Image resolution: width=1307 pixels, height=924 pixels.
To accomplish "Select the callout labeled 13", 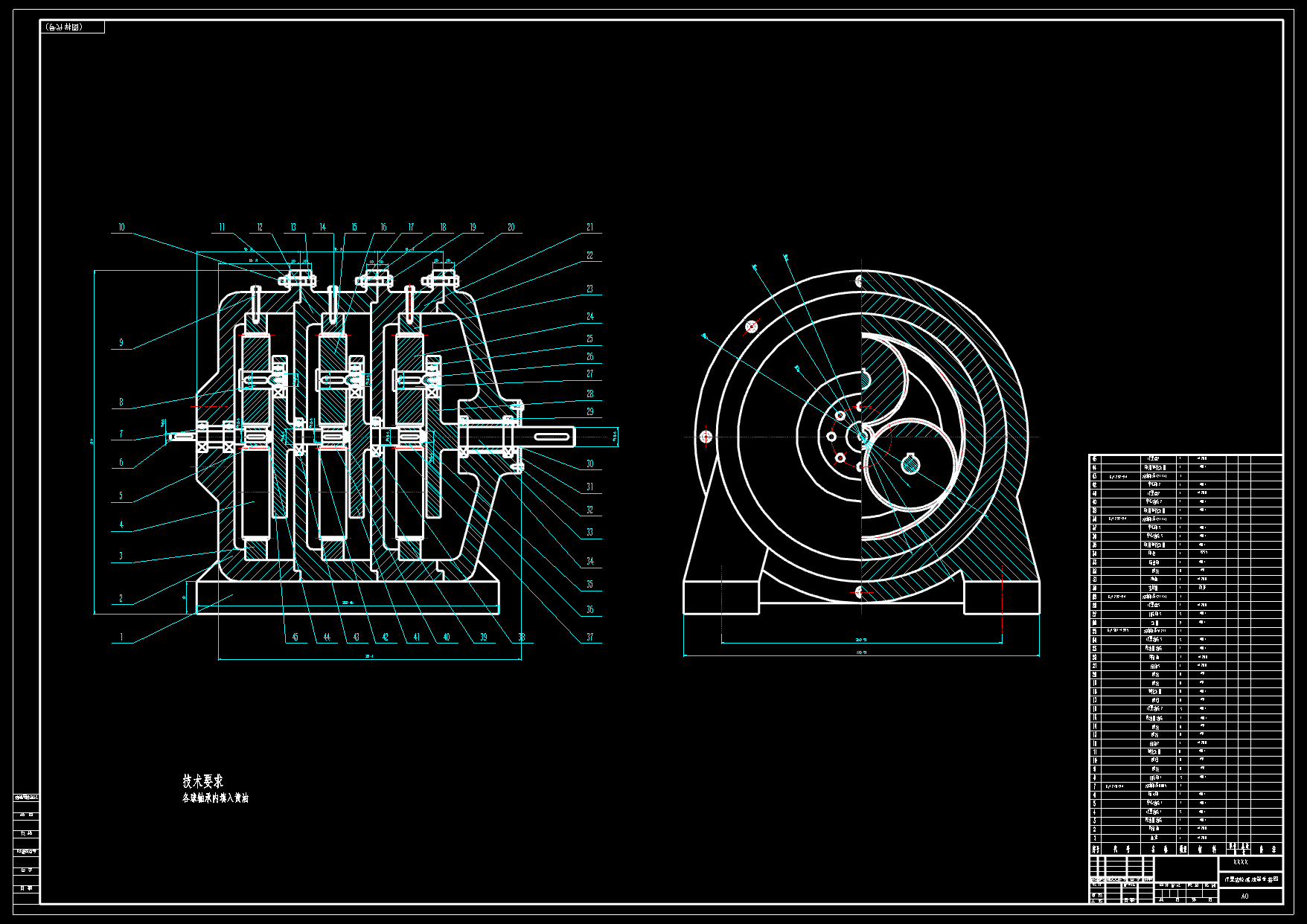I will tap(293, 228).
